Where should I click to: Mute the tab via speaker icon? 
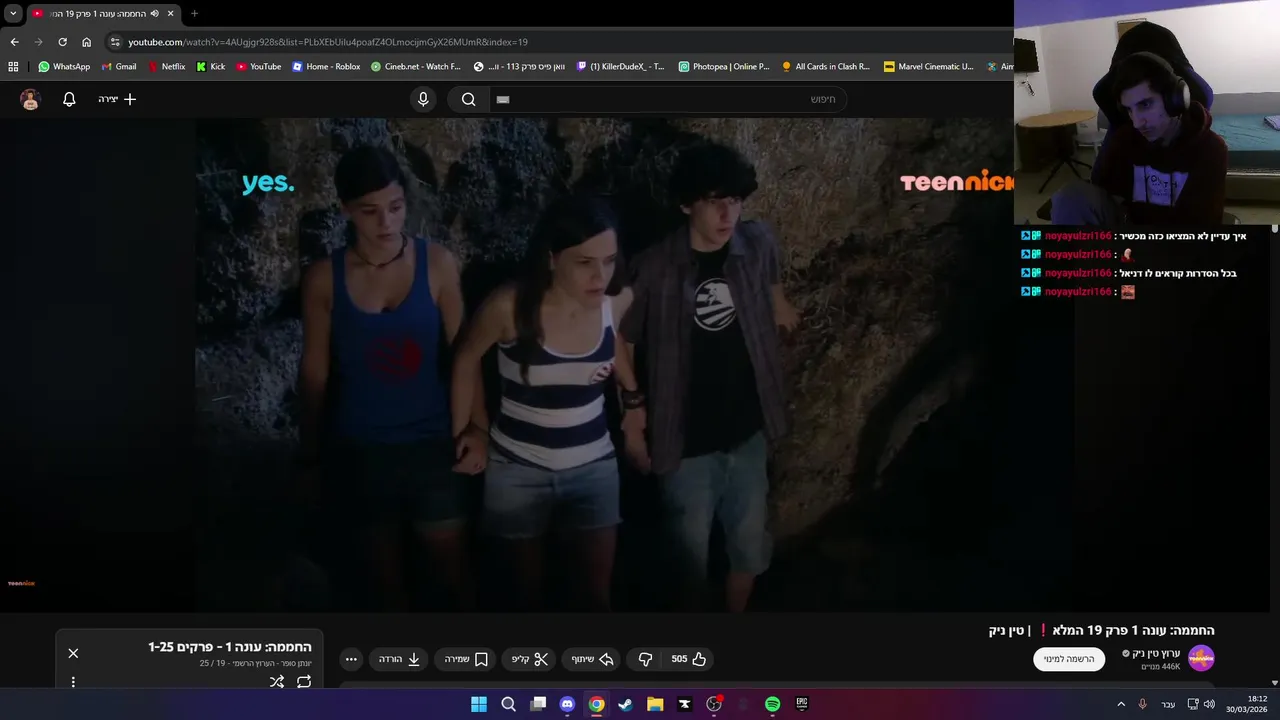pyautogui.click(x=155, y=14)
